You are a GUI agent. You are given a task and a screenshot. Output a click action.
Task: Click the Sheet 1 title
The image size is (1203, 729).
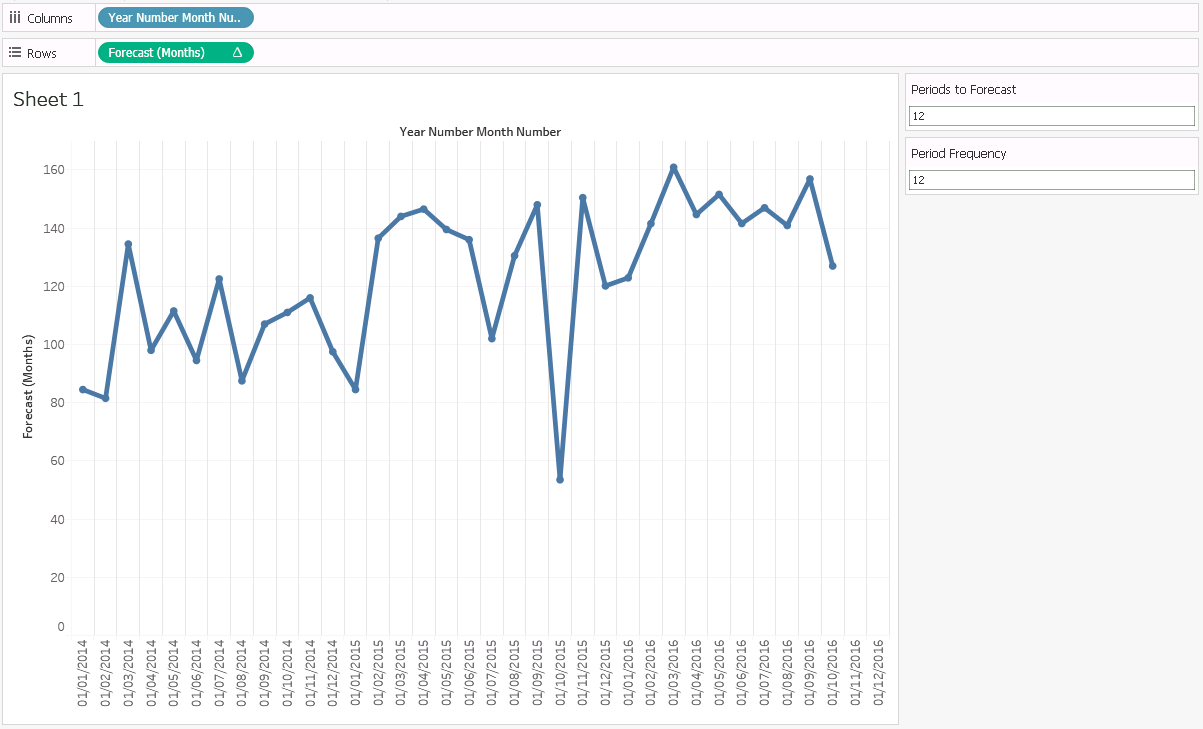click(x=48, y=99)
